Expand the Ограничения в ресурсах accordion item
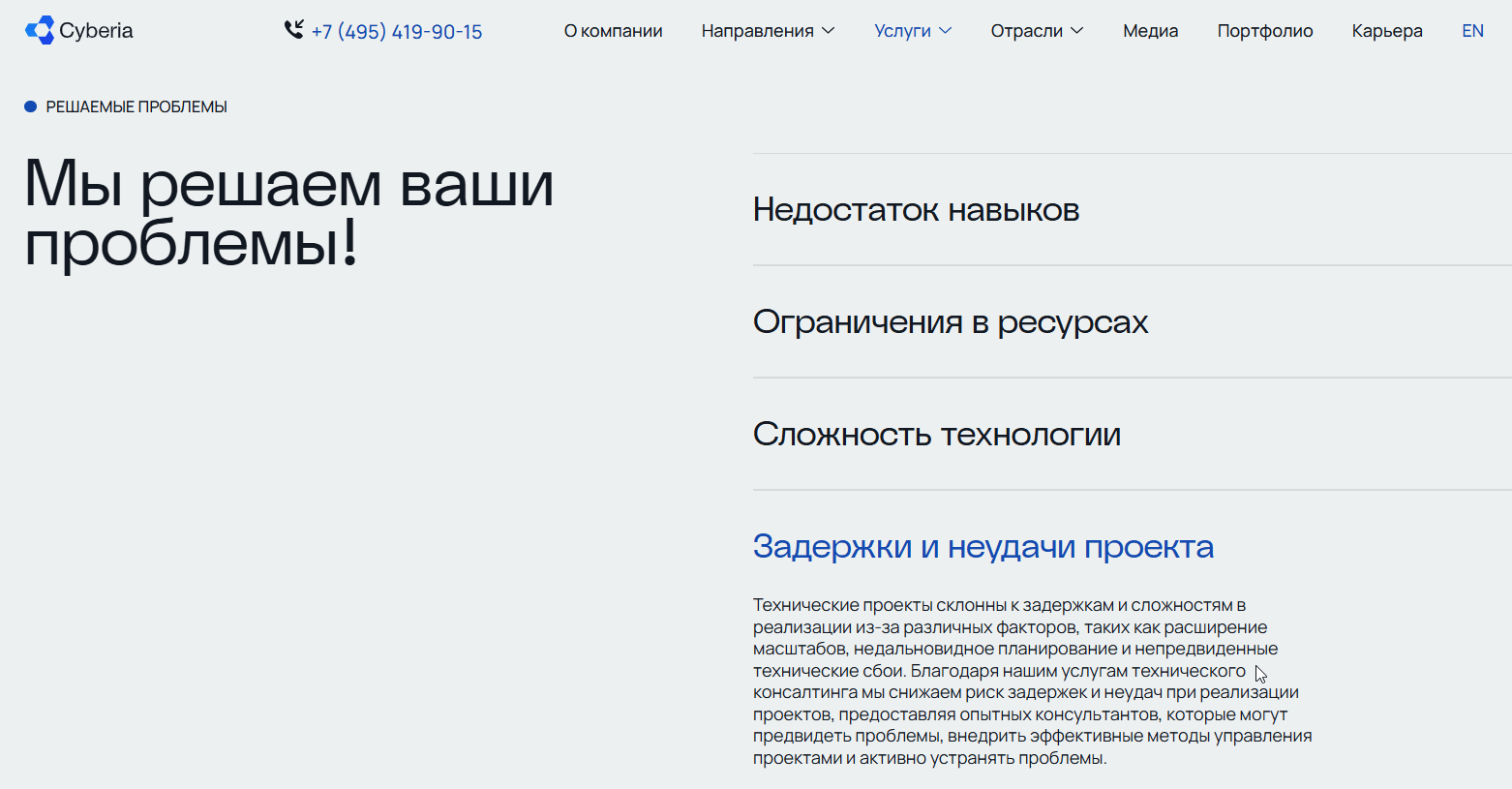The height and width of the screenshot is (789, 1512). click(x=951, y=321)
